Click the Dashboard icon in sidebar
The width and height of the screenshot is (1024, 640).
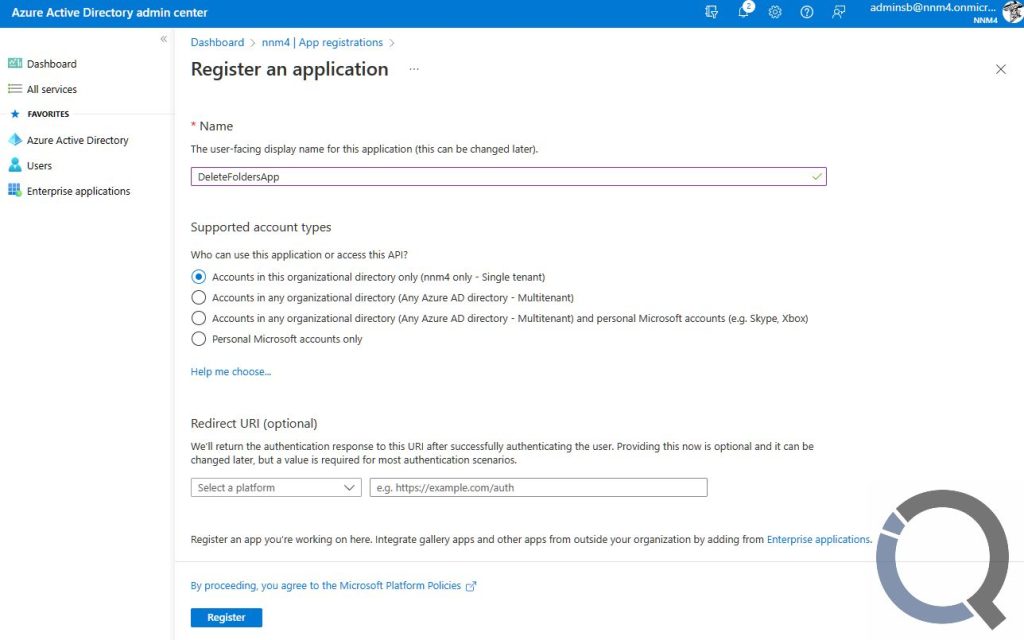15,63
